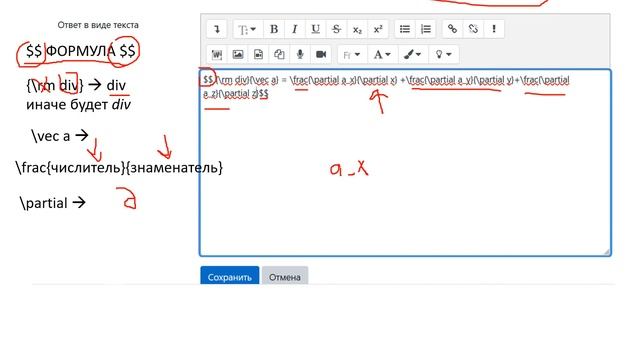Apply subscript formatting
This screenshot has width=640, height=360.
point(357,29)
